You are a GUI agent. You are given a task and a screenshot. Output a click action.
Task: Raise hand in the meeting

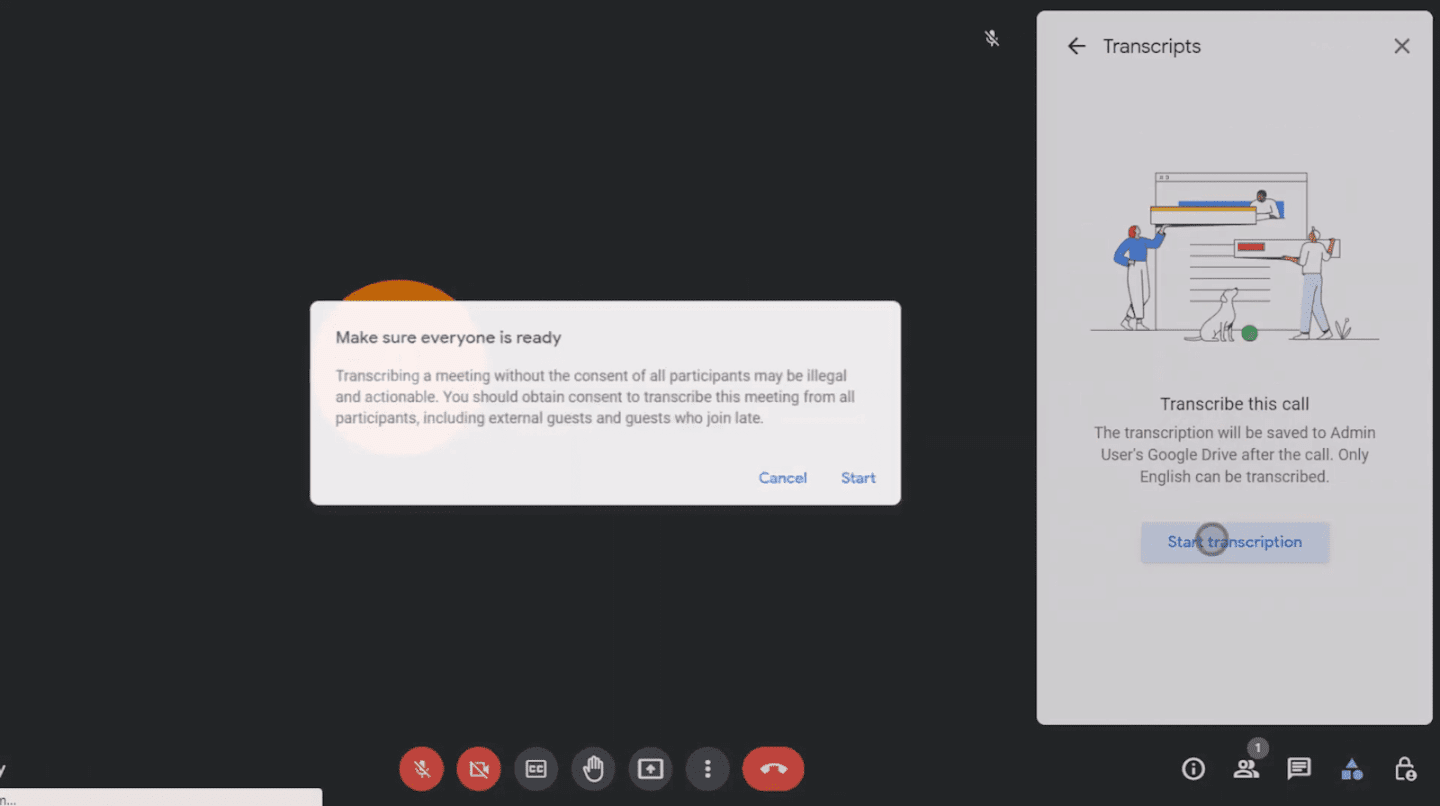pos(593,769)
